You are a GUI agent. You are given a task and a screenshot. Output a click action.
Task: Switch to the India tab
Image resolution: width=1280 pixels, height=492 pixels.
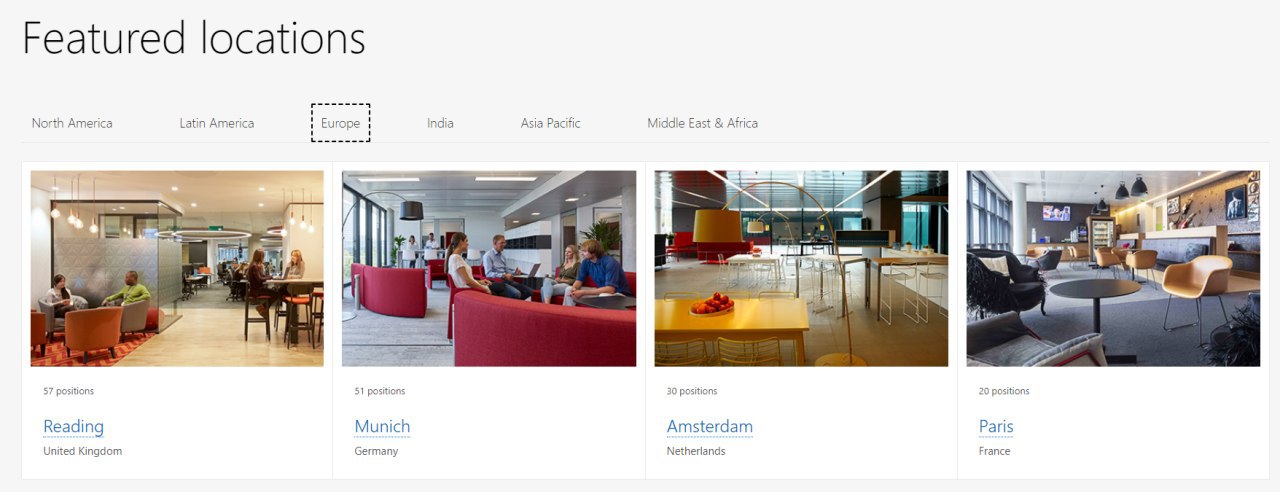pyautogui.click(x=440, y=123)
